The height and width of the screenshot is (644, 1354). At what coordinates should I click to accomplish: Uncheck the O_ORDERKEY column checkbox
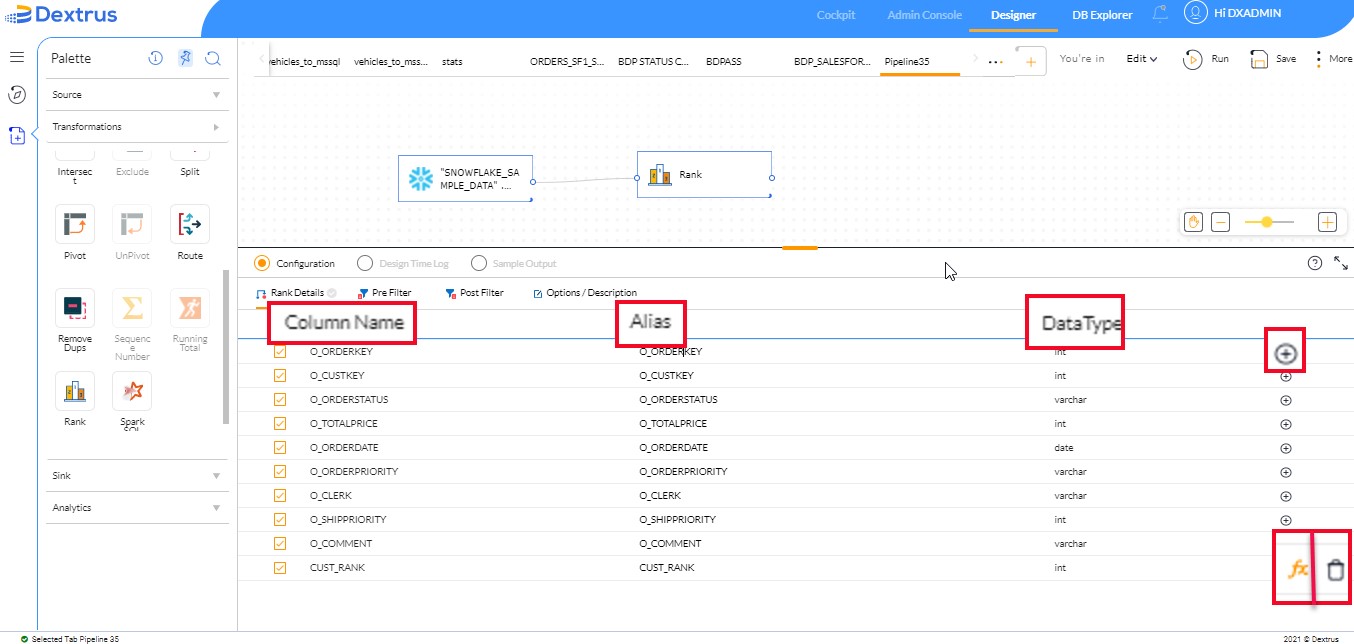point(280,352)
